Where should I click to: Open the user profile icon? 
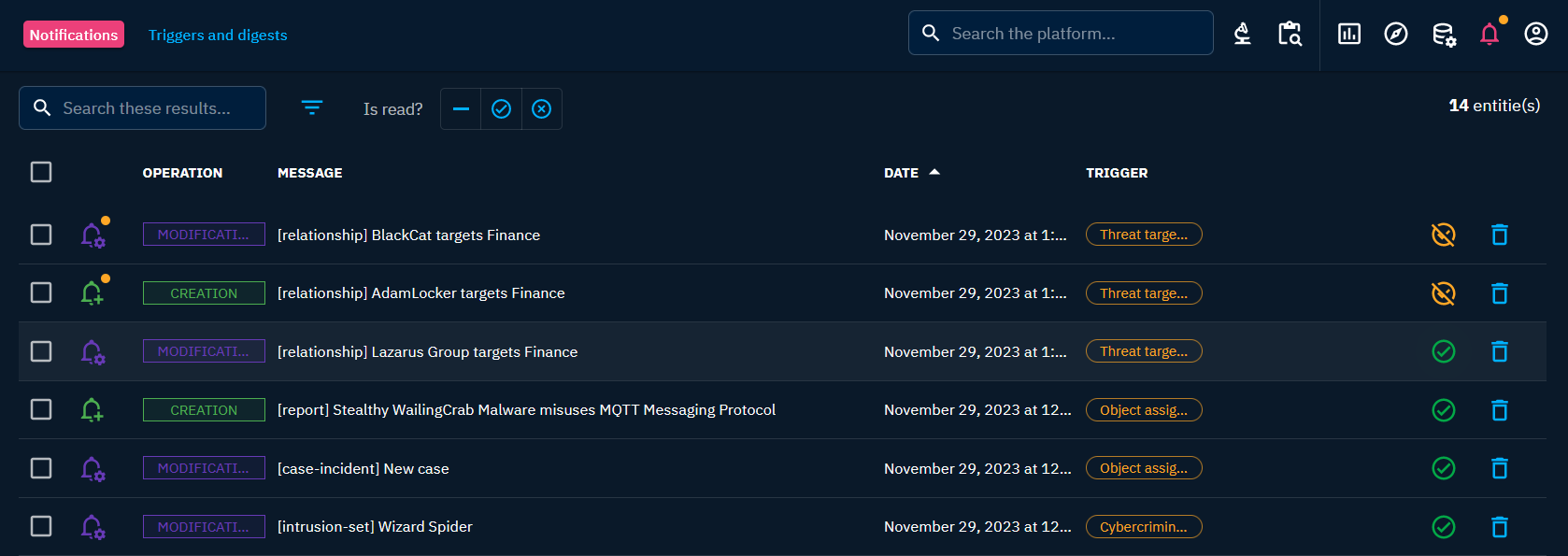[x=1536, y=35]
